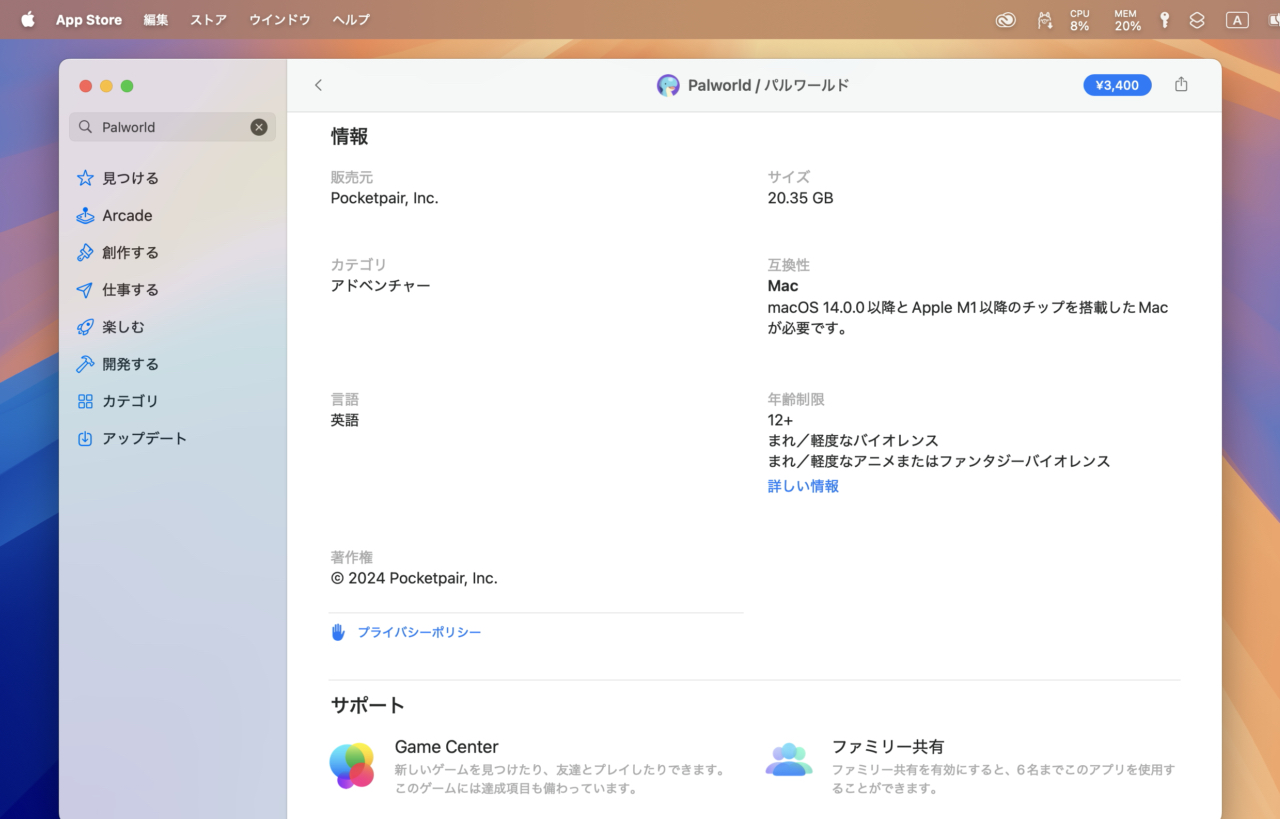This screenshot has width=1280, height=819.
Task: Click the Creative Cloud menu bar icon
Action: 1006,19
